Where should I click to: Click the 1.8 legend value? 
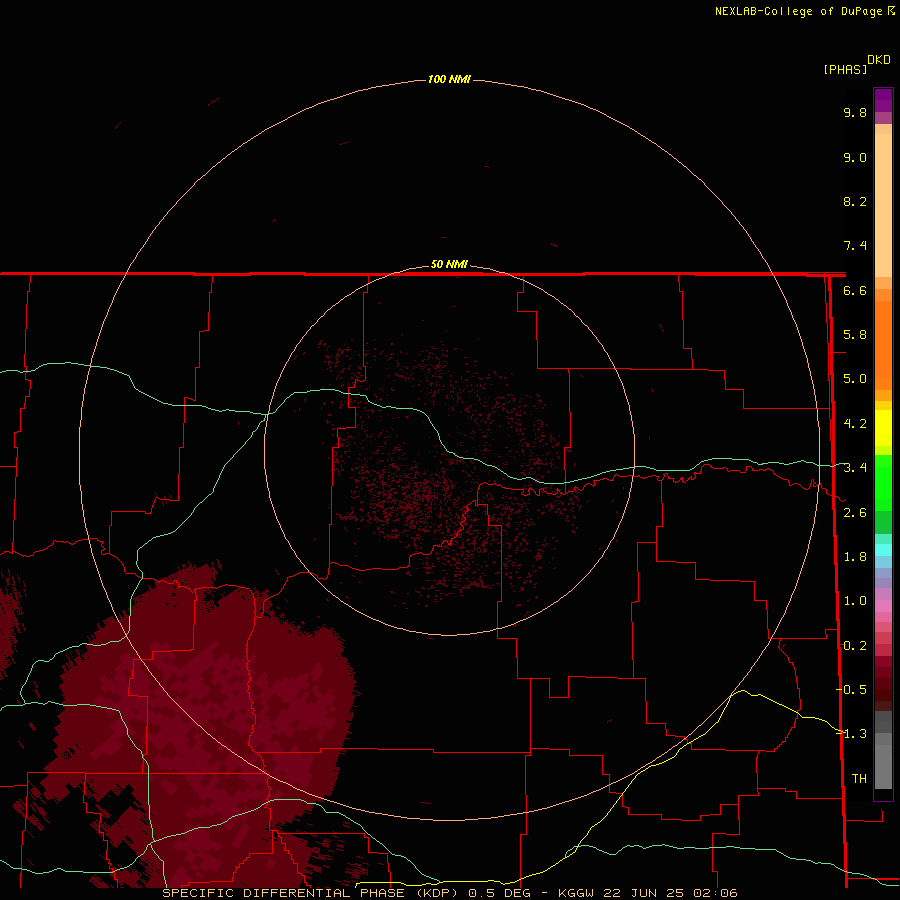[855, 557]
